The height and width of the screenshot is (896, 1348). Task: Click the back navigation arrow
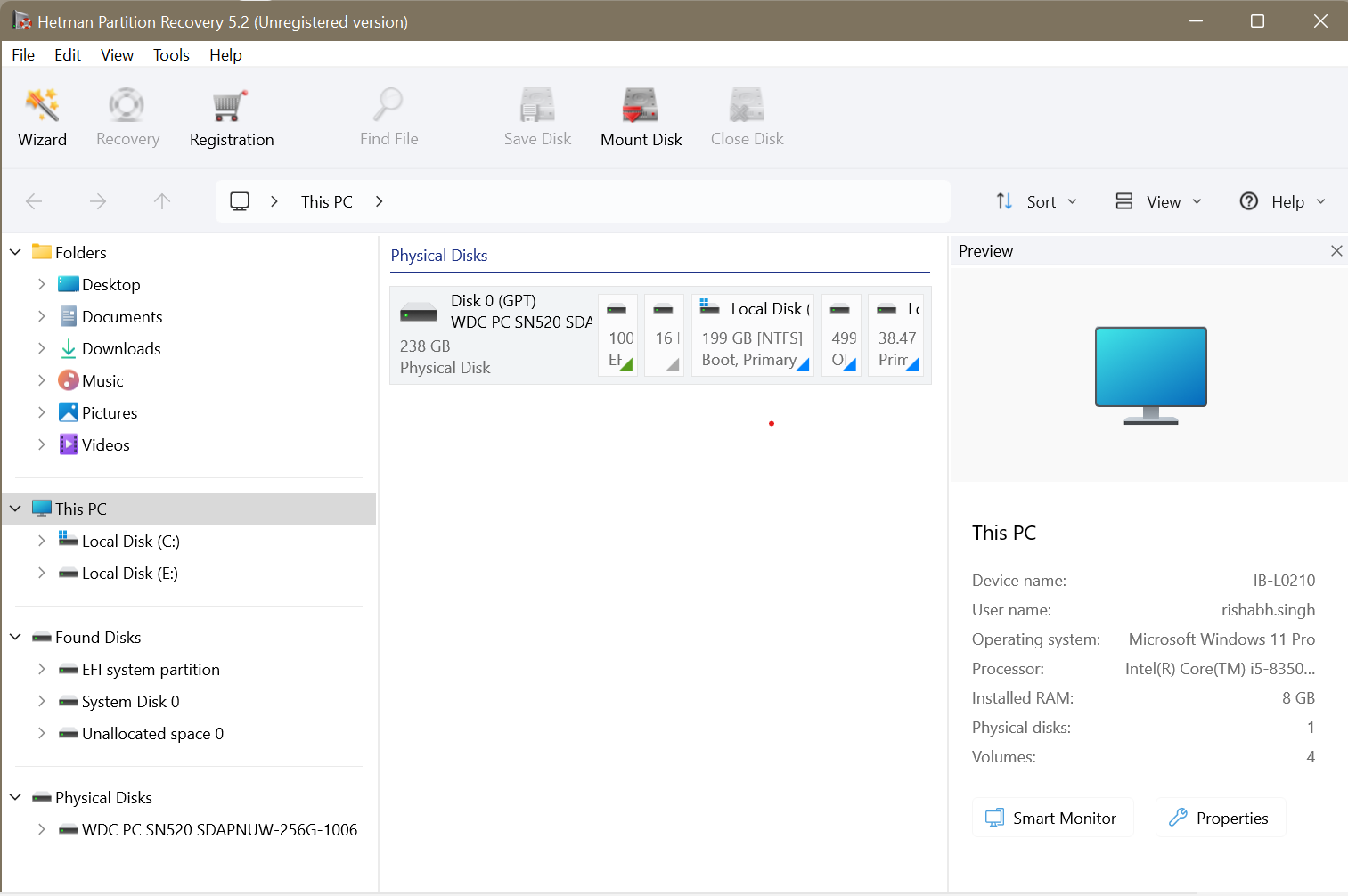tap(34, 201)
